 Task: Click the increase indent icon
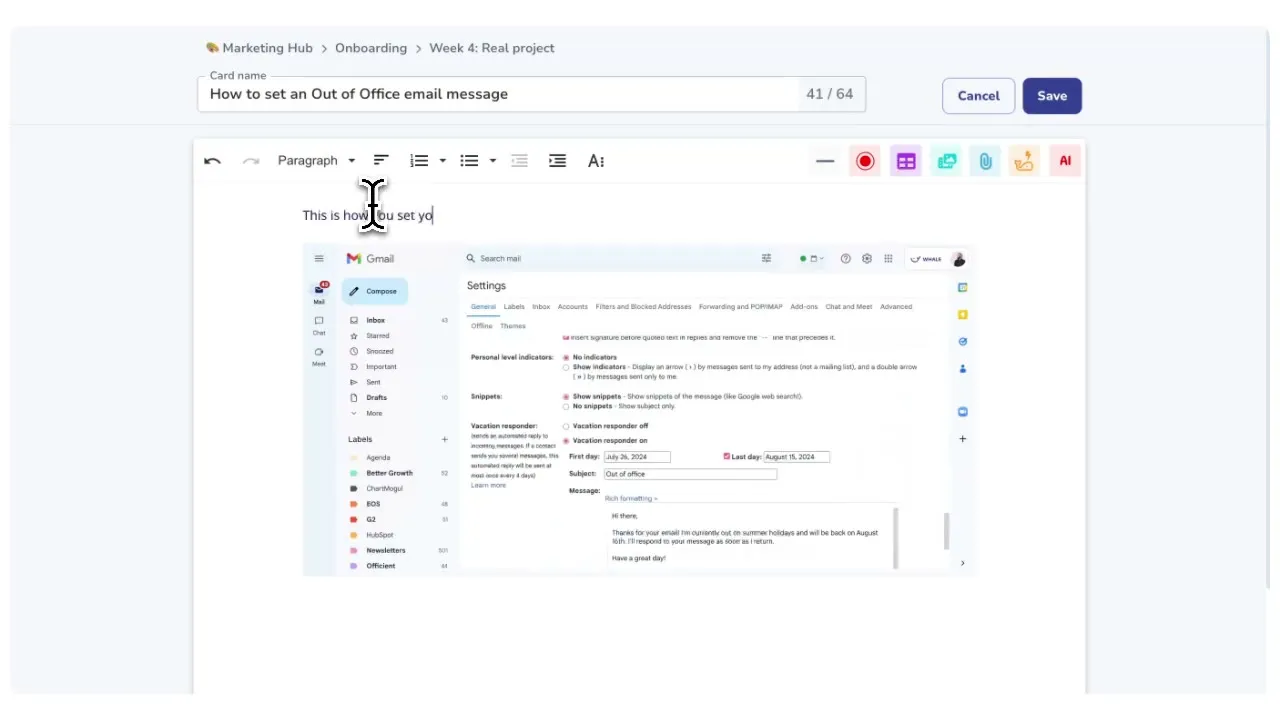[x=558, y=161]
